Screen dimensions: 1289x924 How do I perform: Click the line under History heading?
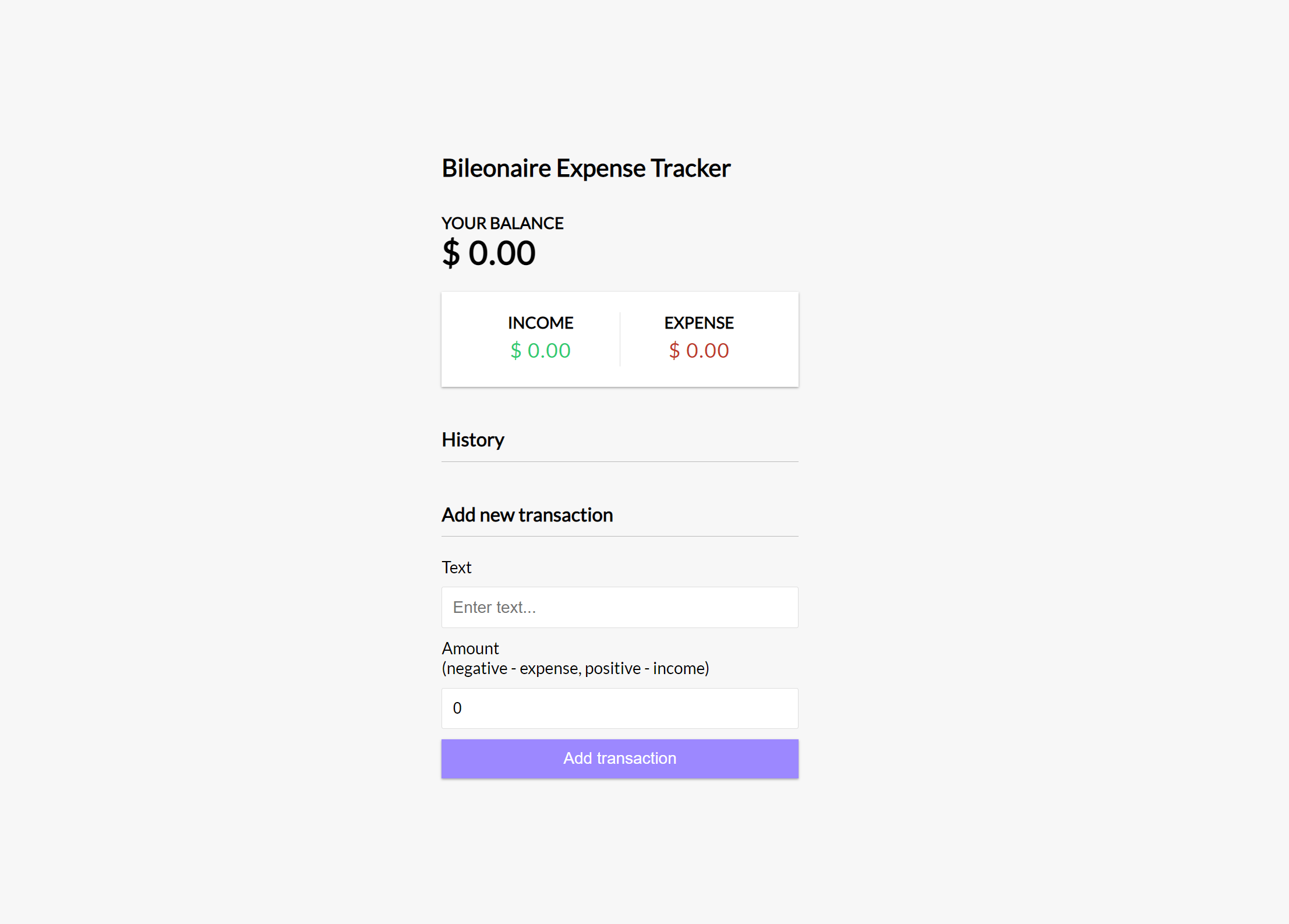point(620,461)
